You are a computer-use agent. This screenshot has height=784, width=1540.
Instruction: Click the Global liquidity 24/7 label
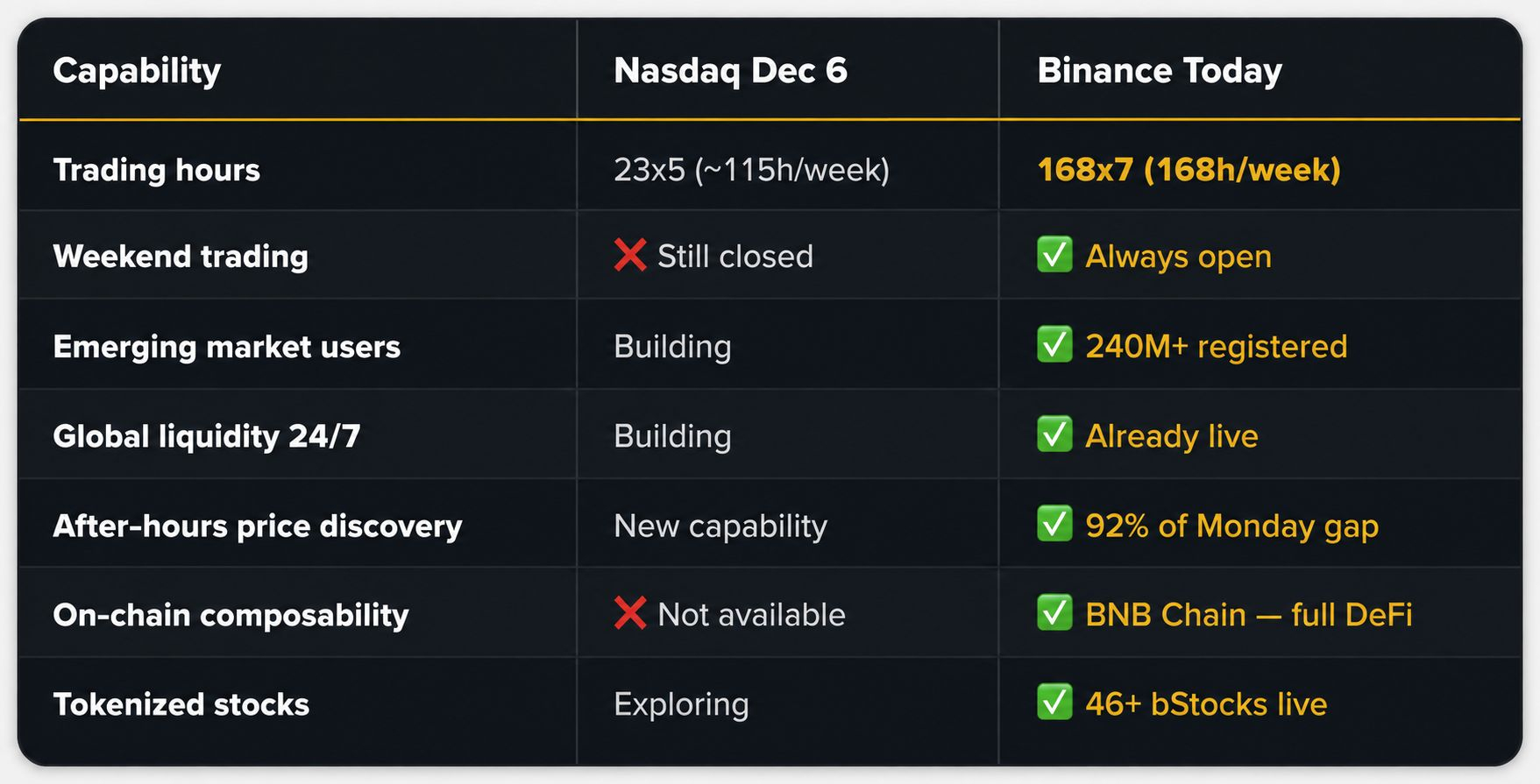coord(207,436)
